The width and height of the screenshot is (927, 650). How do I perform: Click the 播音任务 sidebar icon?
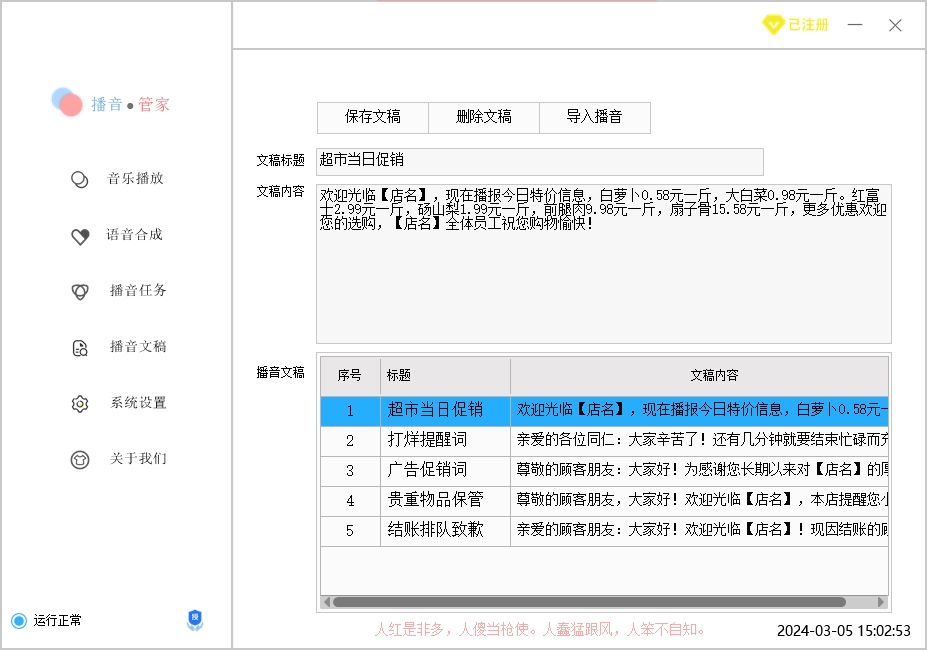80,292
